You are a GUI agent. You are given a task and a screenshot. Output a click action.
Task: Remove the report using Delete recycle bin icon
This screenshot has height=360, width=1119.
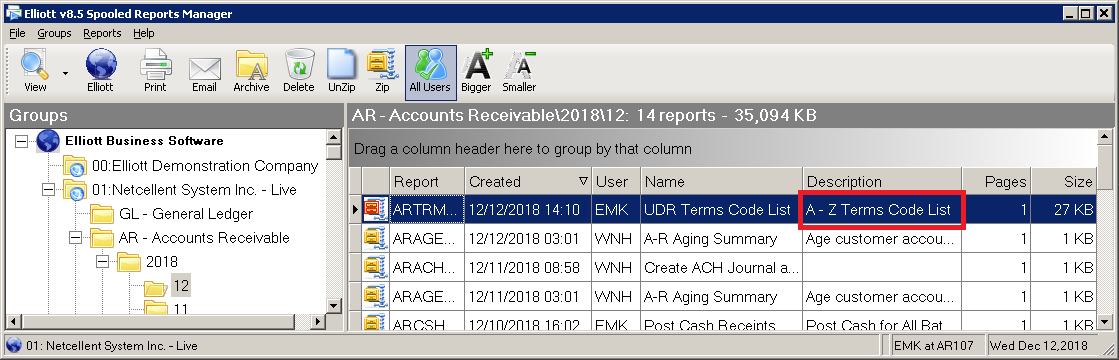(x=298, y=70)
